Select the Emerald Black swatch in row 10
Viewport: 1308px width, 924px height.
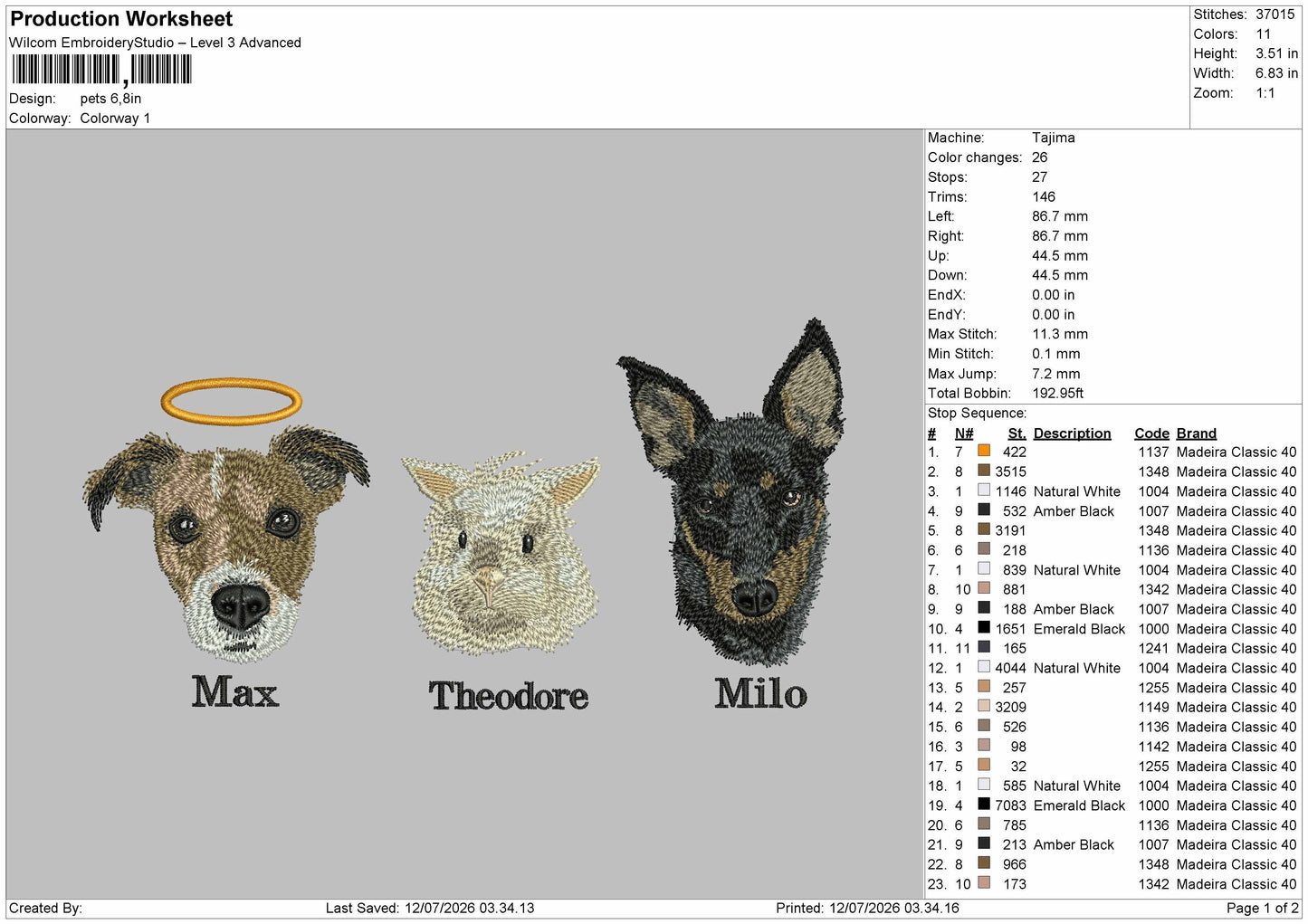(984, 627)
